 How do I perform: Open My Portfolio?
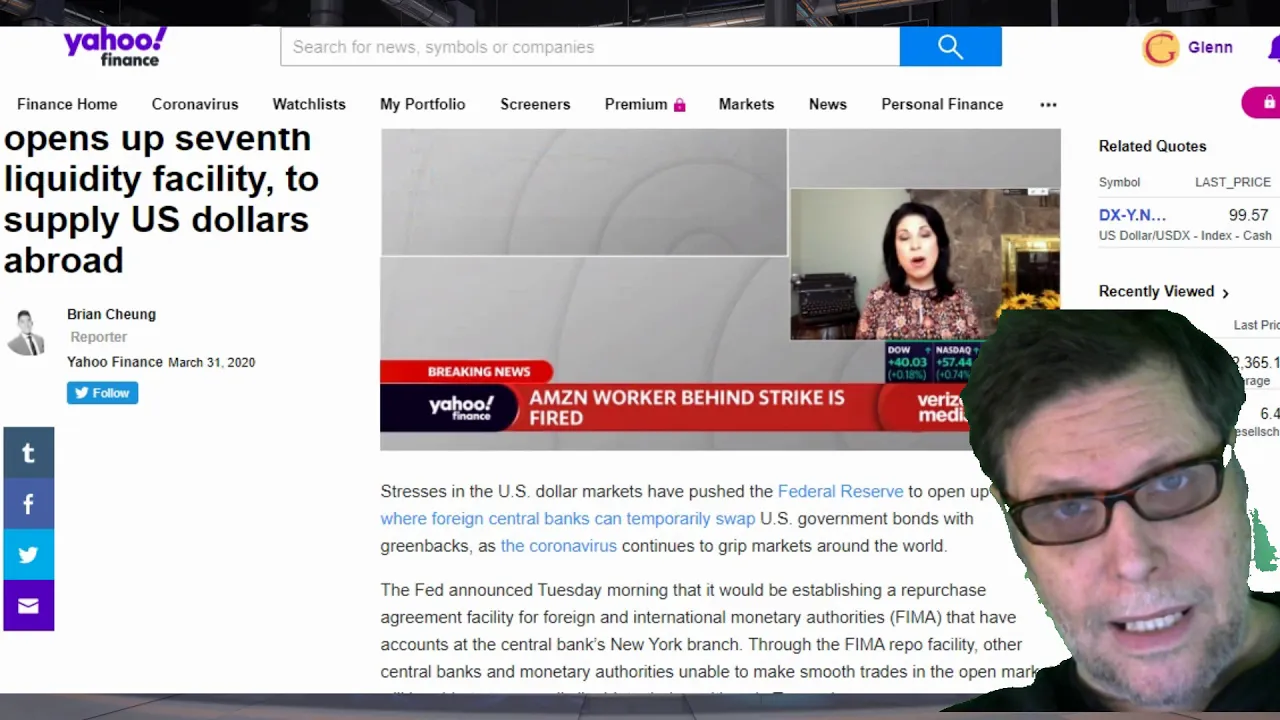click(x=422, y=104)
